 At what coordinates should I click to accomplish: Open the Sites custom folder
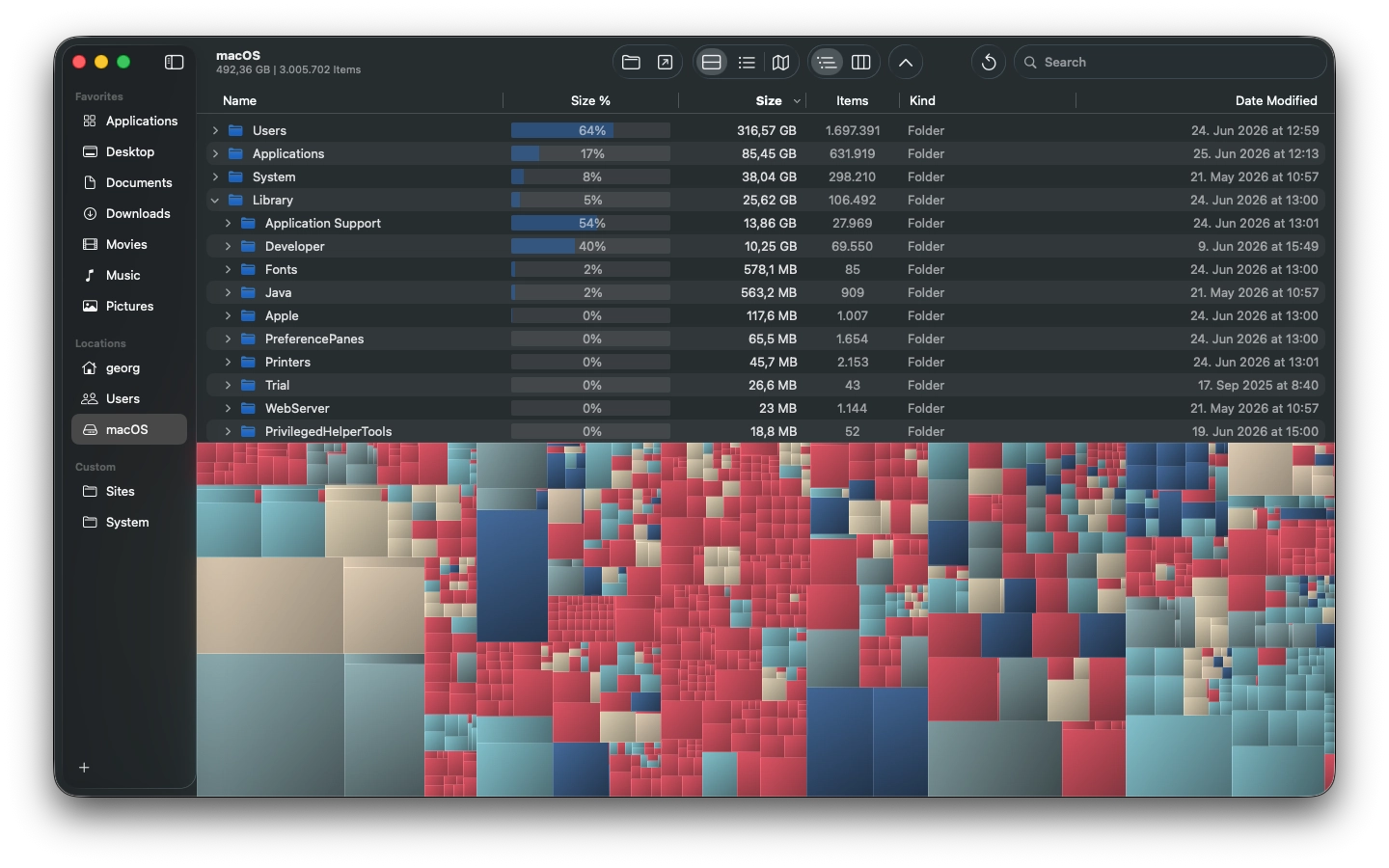129,491
